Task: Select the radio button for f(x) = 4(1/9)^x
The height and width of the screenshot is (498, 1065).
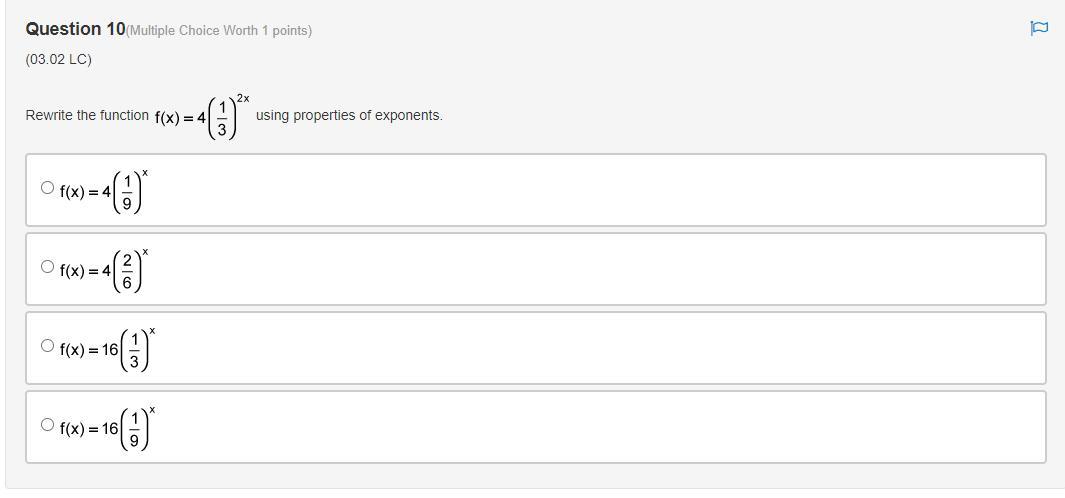Action: (47, 187)
